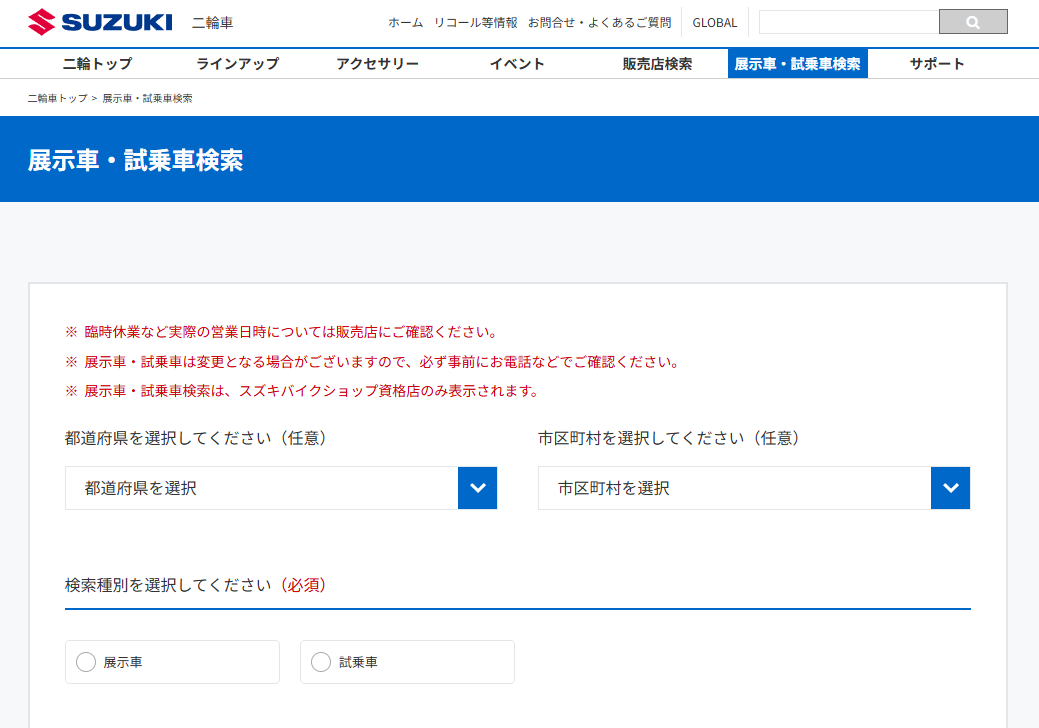Open the 販売店検索 menu
1039x728 pixels.
click(x=658, y=63)
